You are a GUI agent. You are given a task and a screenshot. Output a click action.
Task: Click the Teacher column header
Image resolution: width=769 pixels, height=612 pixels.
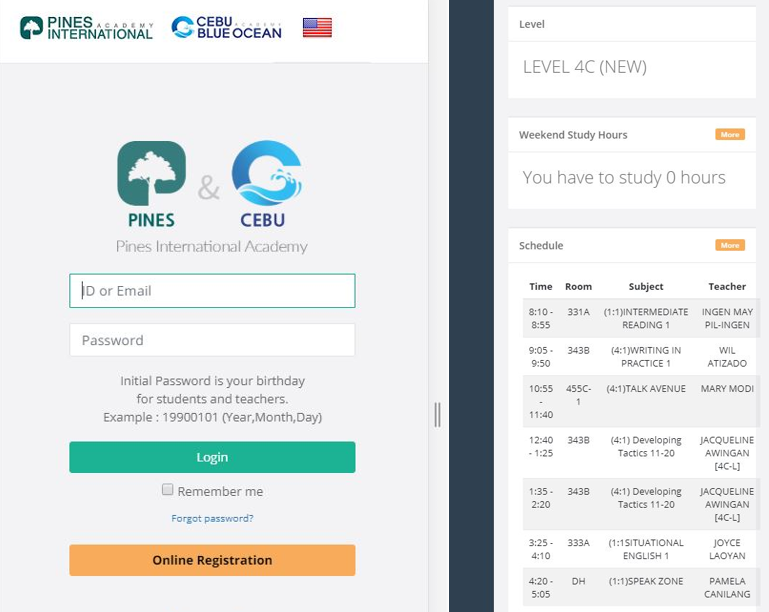point(727,286)
